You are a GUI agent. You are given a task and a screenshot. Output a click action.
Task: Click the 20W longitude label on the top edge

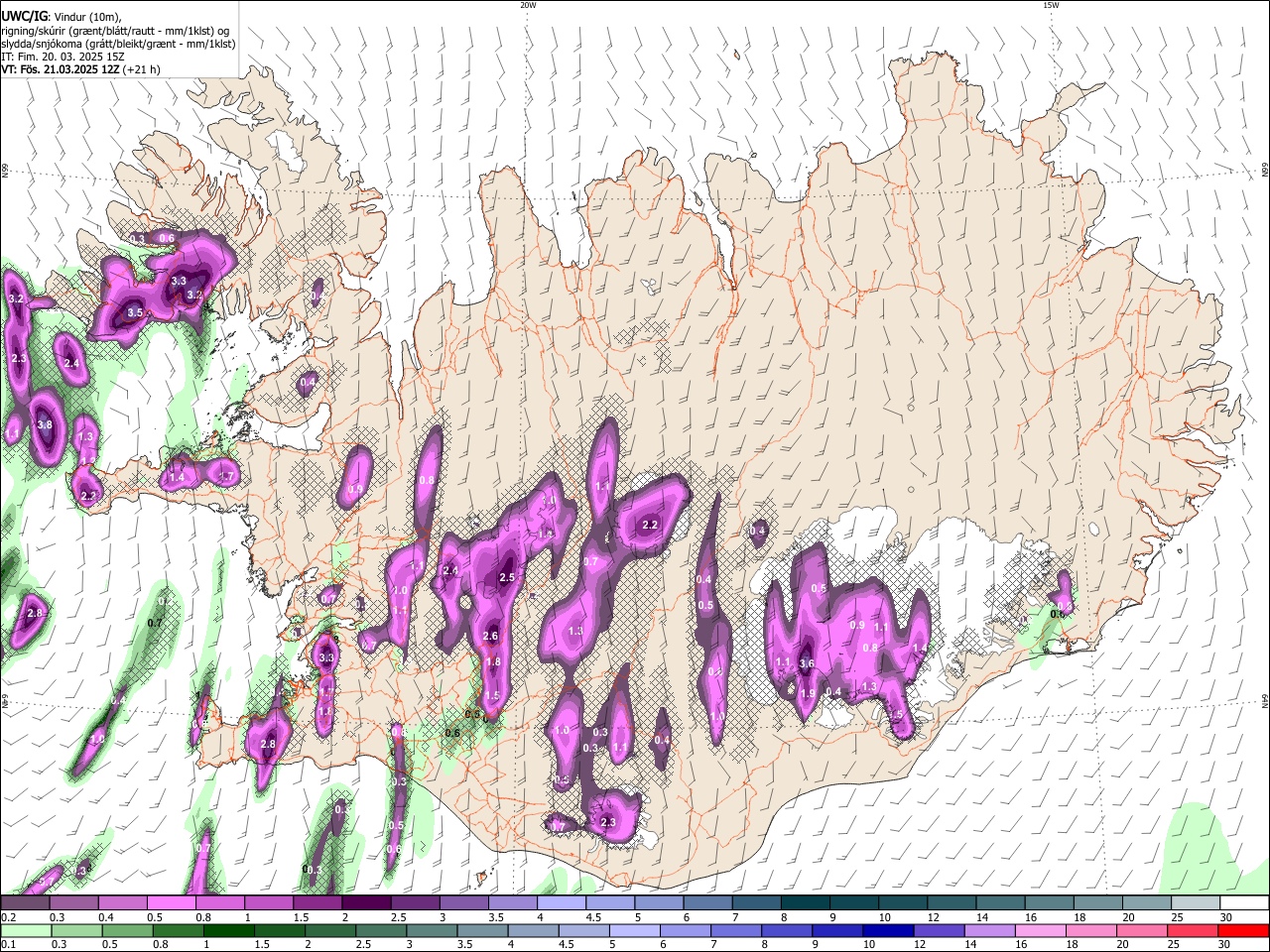(528, 5)
